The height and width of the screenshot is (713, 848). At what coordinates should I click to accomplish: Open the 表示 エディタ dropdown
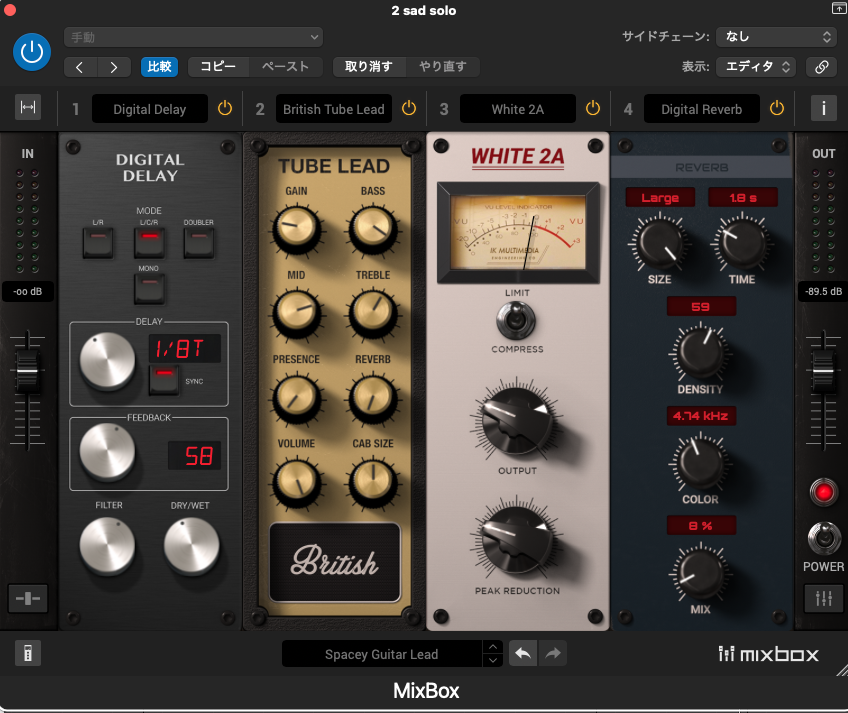756,67
